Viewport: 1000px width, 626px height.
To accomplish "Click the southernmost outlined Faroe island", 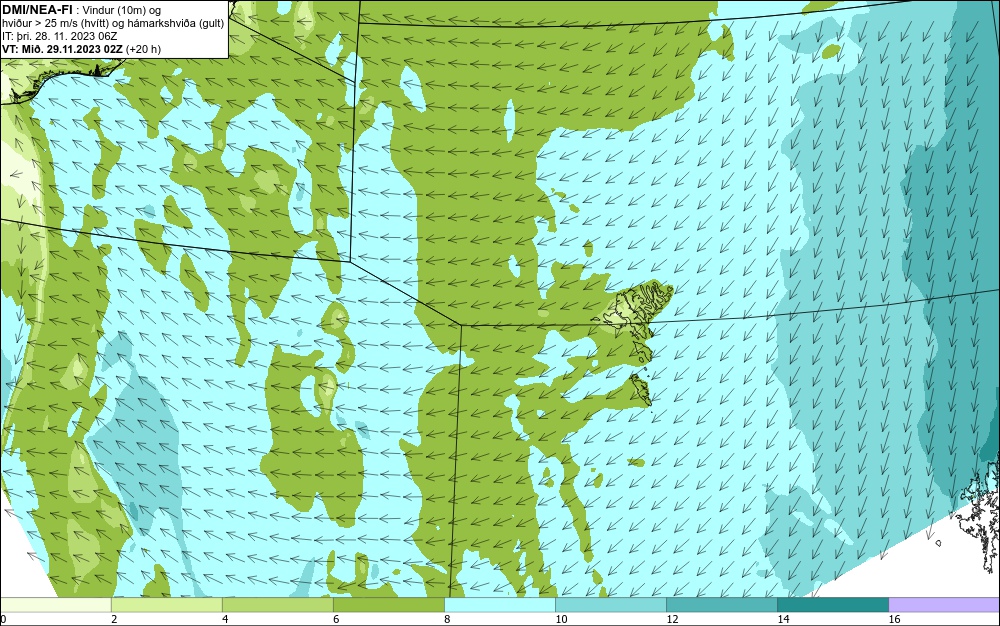I will 641,389.
